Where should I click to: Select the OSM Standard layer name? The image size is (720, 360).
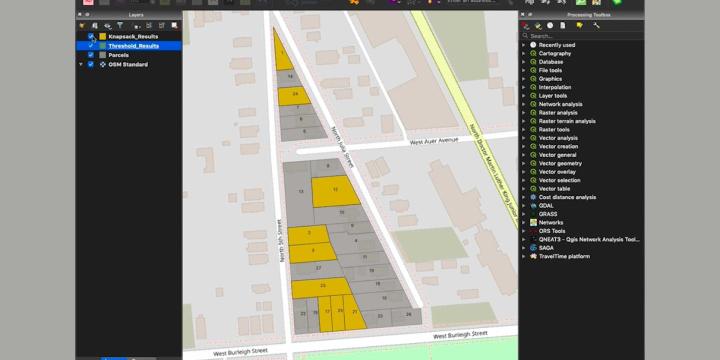pyautogui.click(x=128, y=64)
